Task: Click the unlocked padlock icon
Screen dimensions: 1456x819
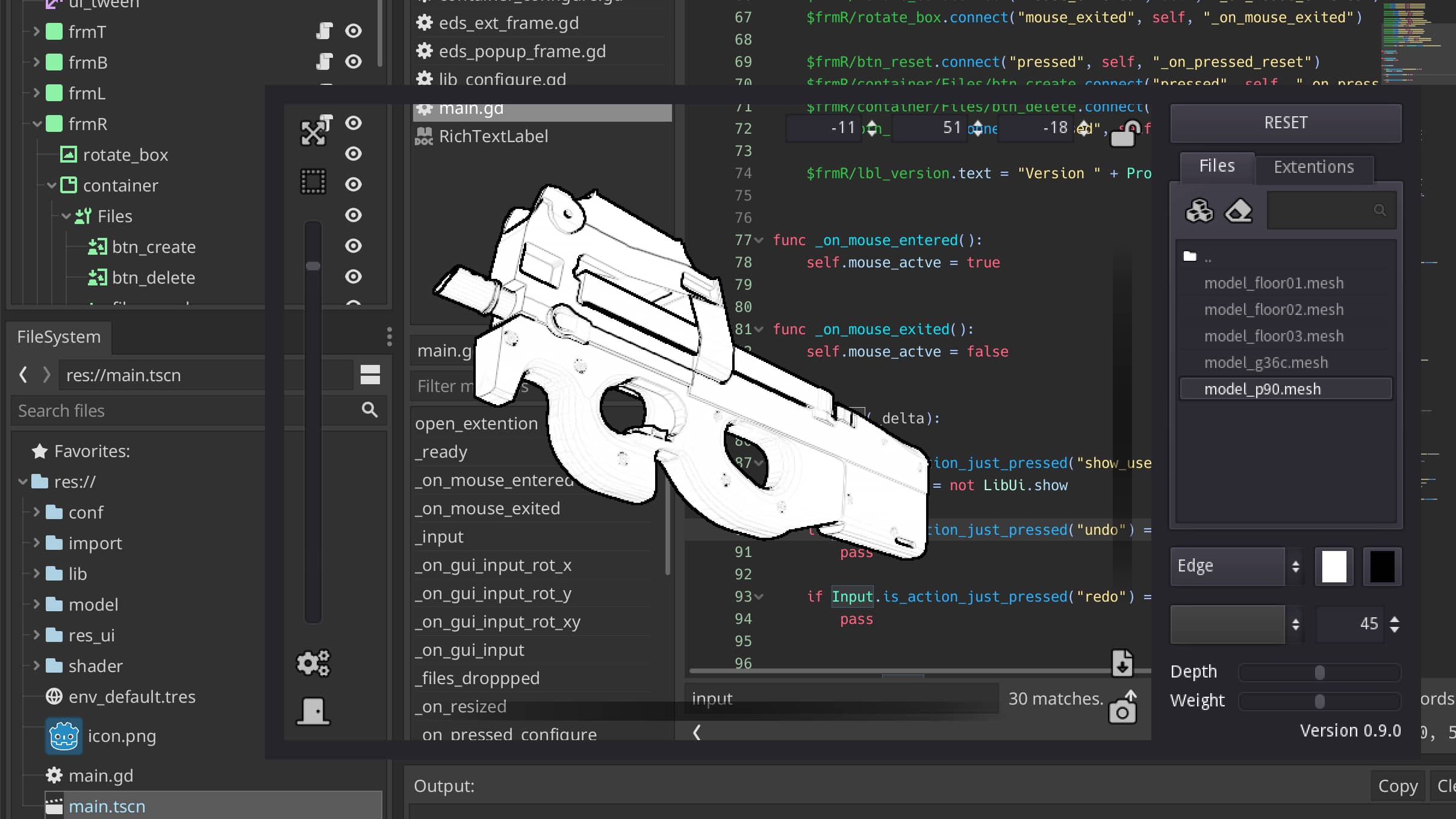Action: [1124, 134]
